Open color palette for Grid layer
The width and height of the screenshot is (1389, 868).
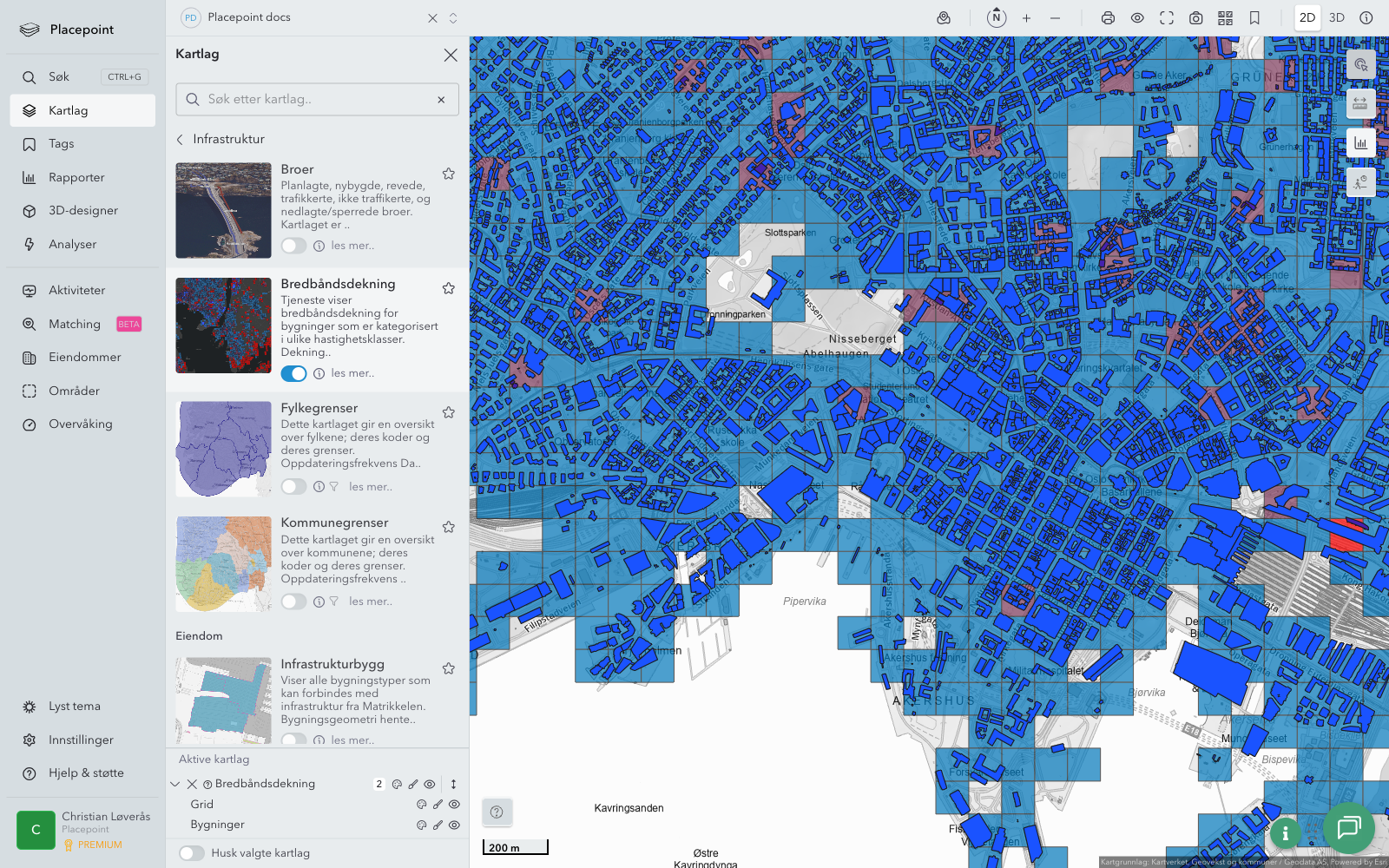pyautogui.click(x=422, y=805)
